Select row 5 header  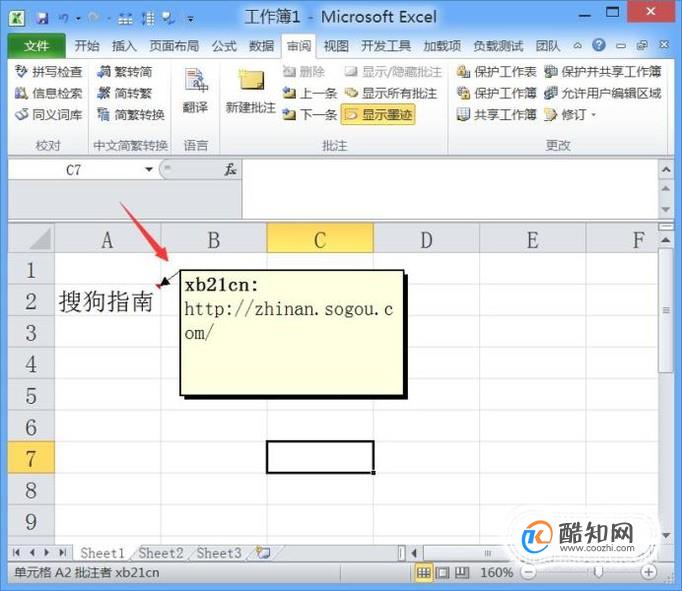tap(31, 396)
